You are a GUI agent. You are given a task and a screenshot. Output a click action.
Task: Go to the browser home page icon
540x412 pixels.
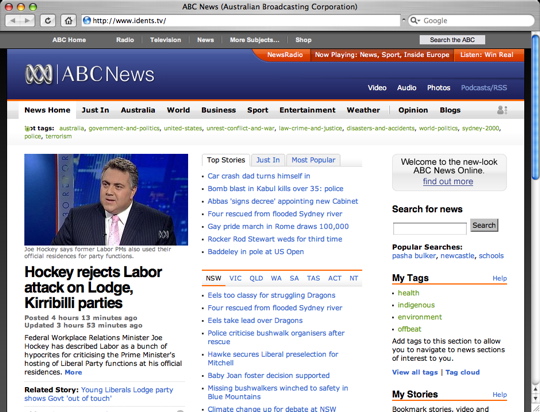tap(68, 21)
